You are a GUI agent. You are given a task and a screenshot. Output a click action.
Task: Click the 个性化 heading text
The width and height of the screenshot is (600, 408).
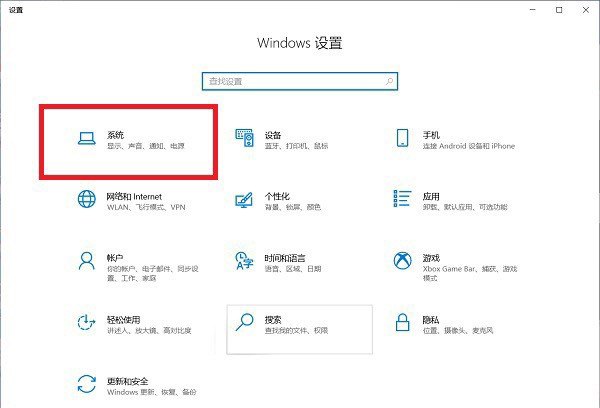(277, 197)
